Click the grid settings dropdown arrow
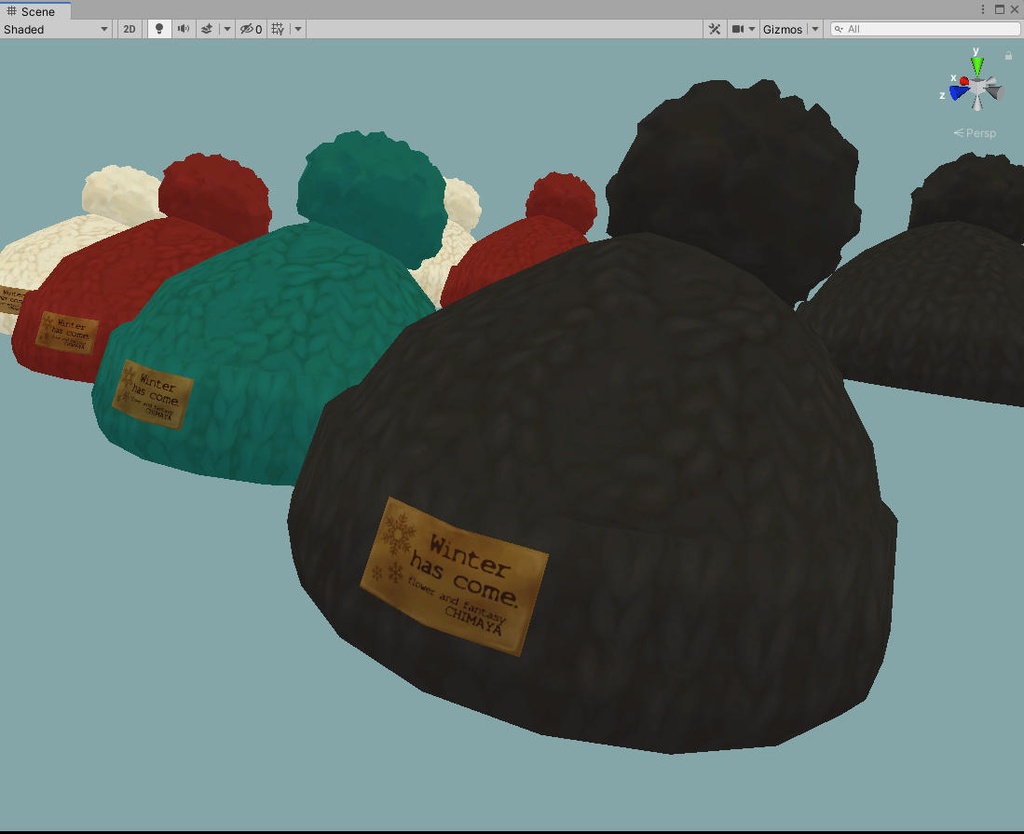This screenshot has width=1024, height=834. tap(296, 29)
